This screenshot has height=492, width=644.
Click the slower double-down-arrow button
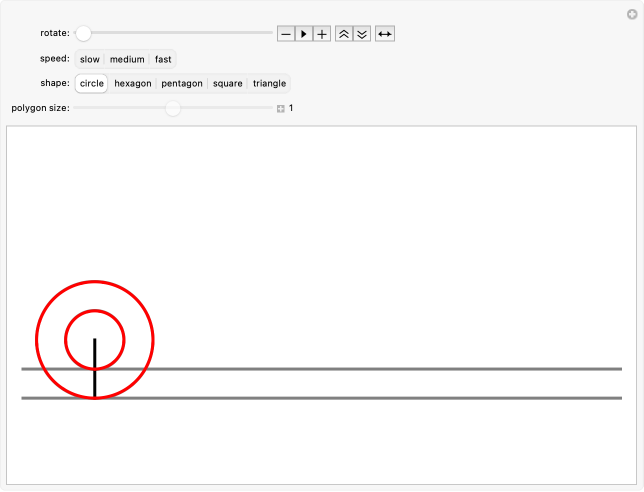click(x=362, y=34)
